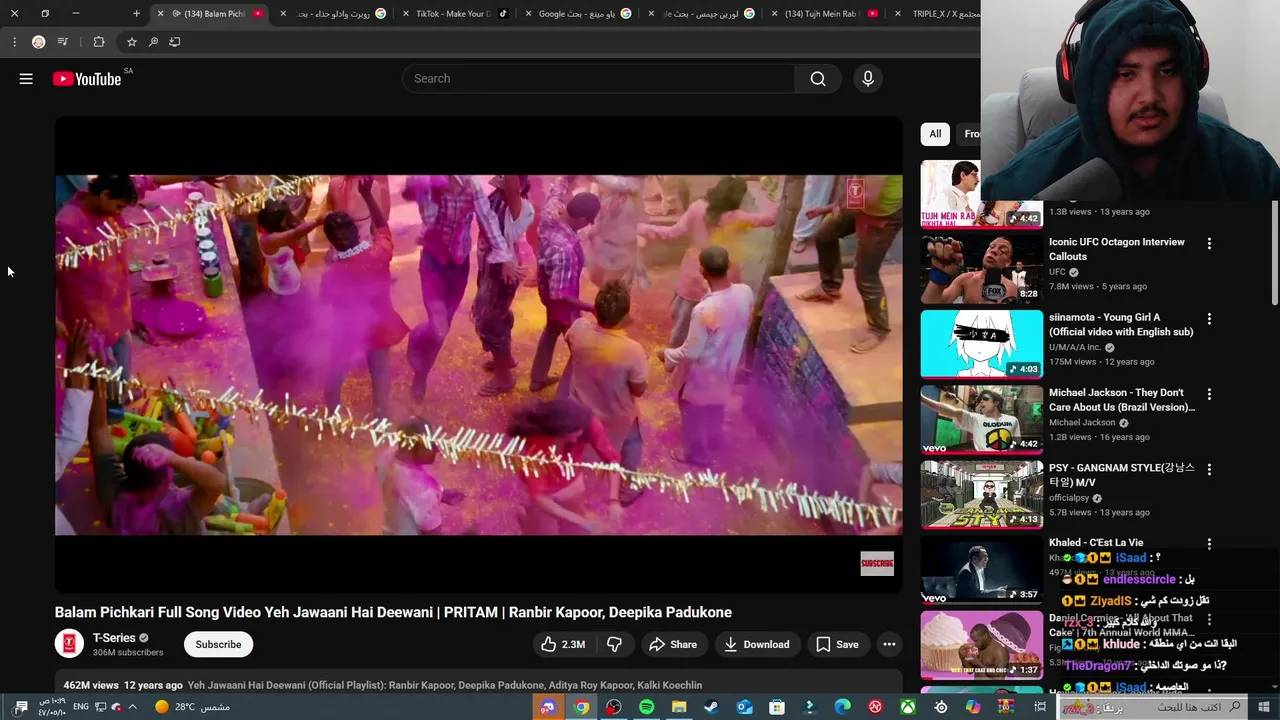1280x720 pixels.
Task: Switch to the لورين جيمس search tab
Action: (x=700, y=14)
